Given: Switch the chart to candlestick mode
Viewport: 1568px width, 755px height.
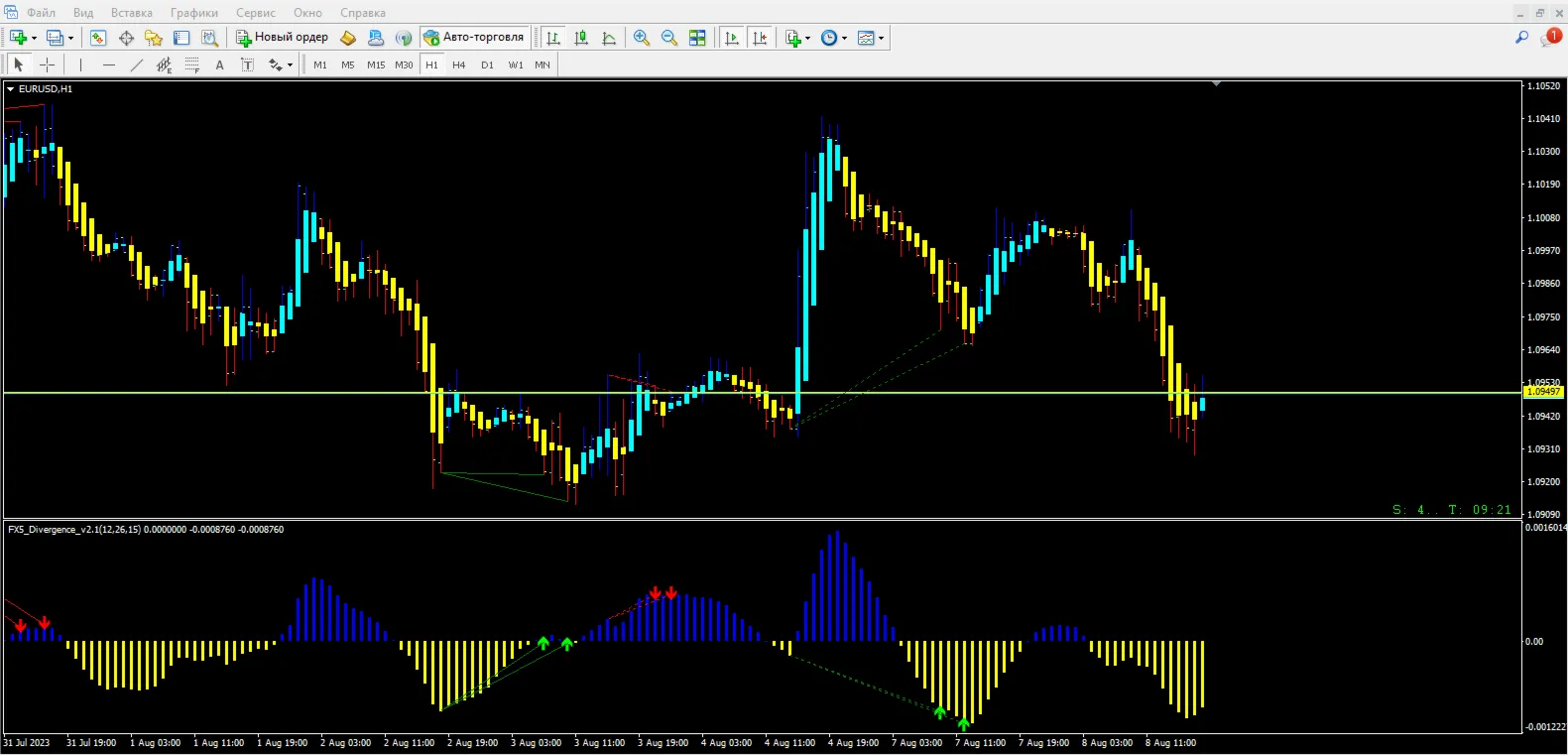Looking at the screenshot, I should coord(581,38).
